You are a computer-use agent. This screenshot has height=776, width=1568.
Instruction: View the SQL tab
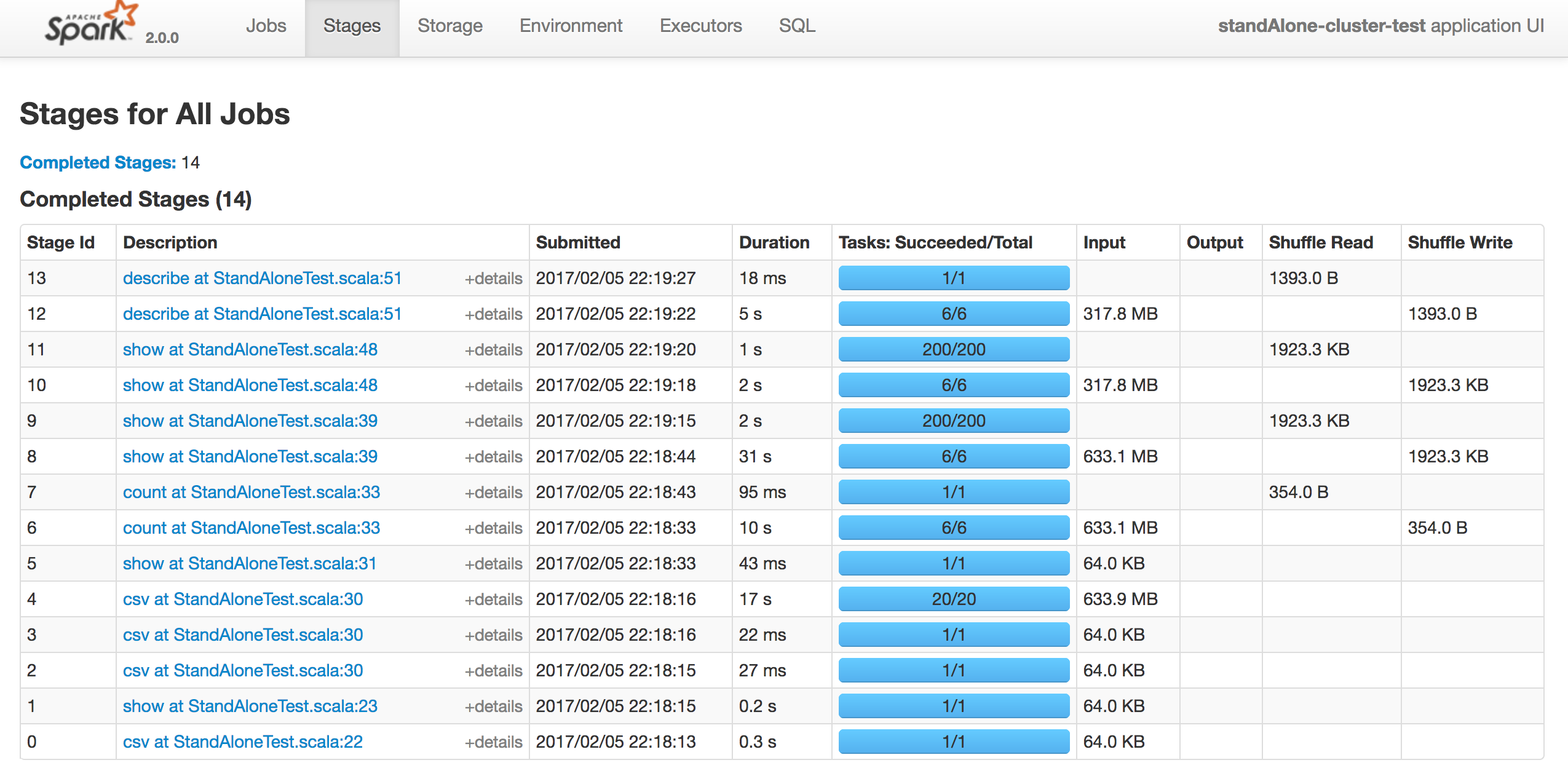click(x=797, y=26)
